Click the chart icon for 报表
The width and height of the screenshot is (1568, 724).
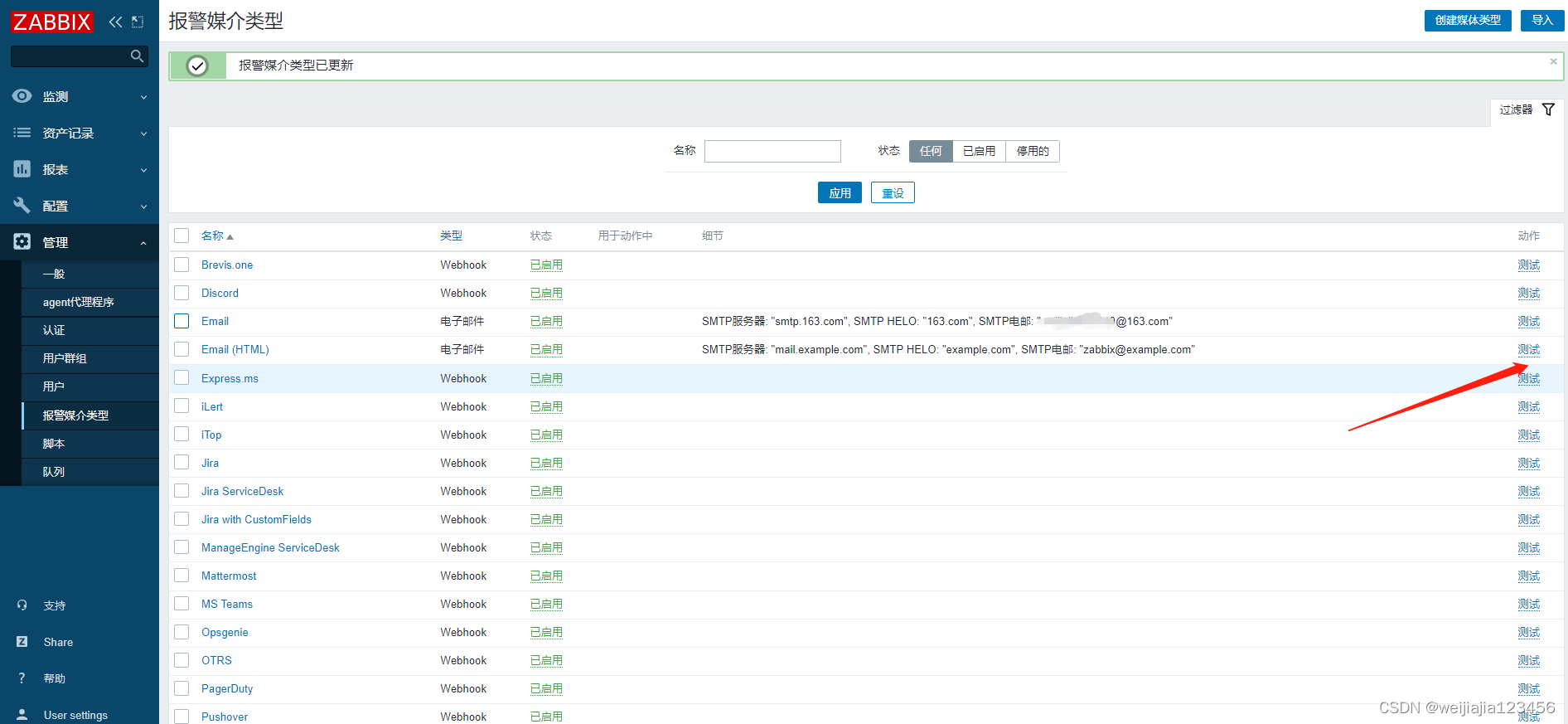pos(22,169)
